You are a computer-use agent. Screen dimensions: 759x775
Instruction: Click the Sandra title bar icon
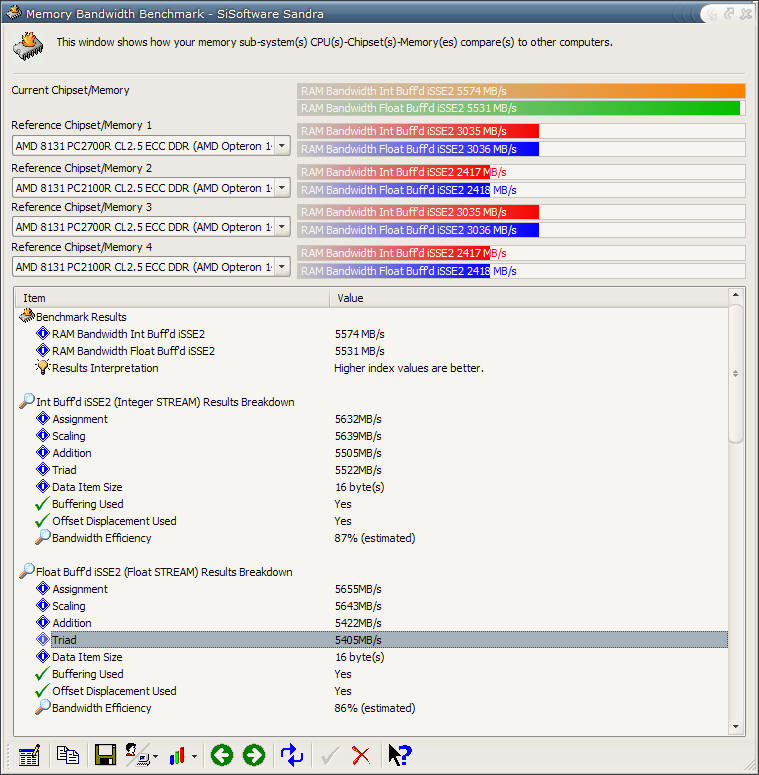coord(13,12)
